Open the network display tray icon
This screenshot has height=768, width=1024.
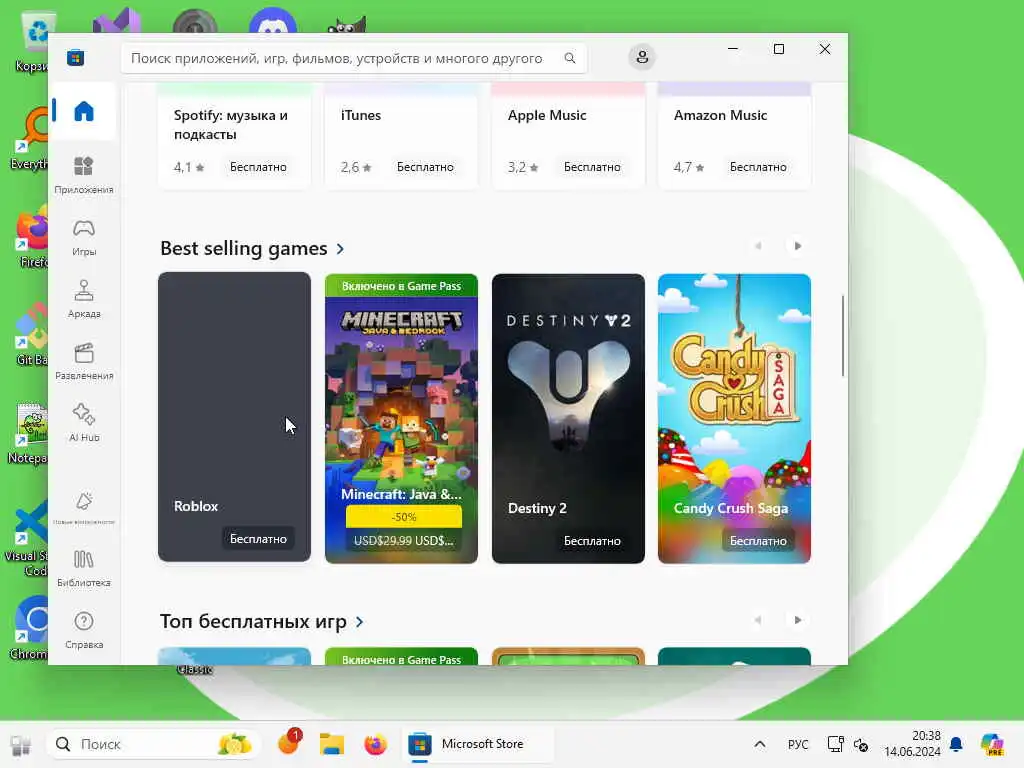[835, 744]
